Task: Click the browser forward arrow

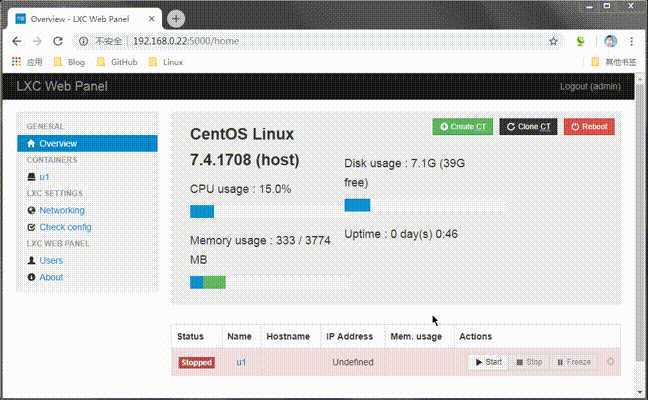Action: click(37, 41)
